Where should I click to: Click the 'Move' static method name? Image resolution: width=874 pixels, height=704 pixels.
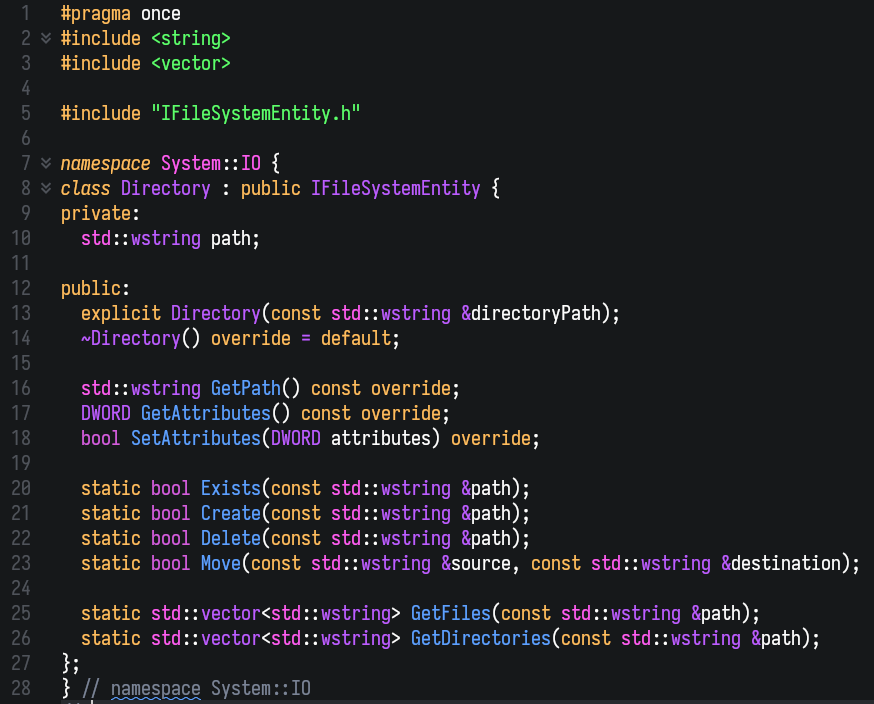[221, 564]
